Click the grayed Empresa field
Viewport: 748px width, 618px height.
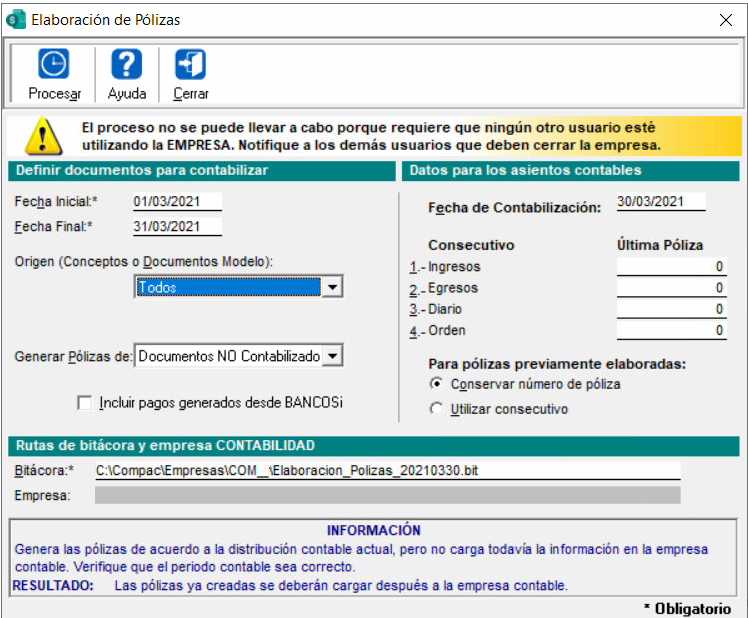387,495
